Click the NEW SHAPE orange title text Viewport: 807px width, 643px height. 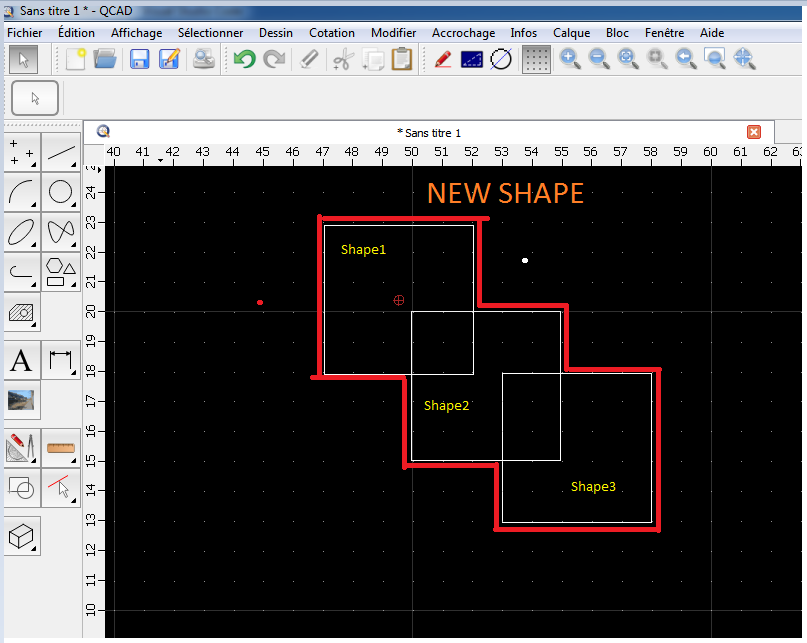(505, 194)
